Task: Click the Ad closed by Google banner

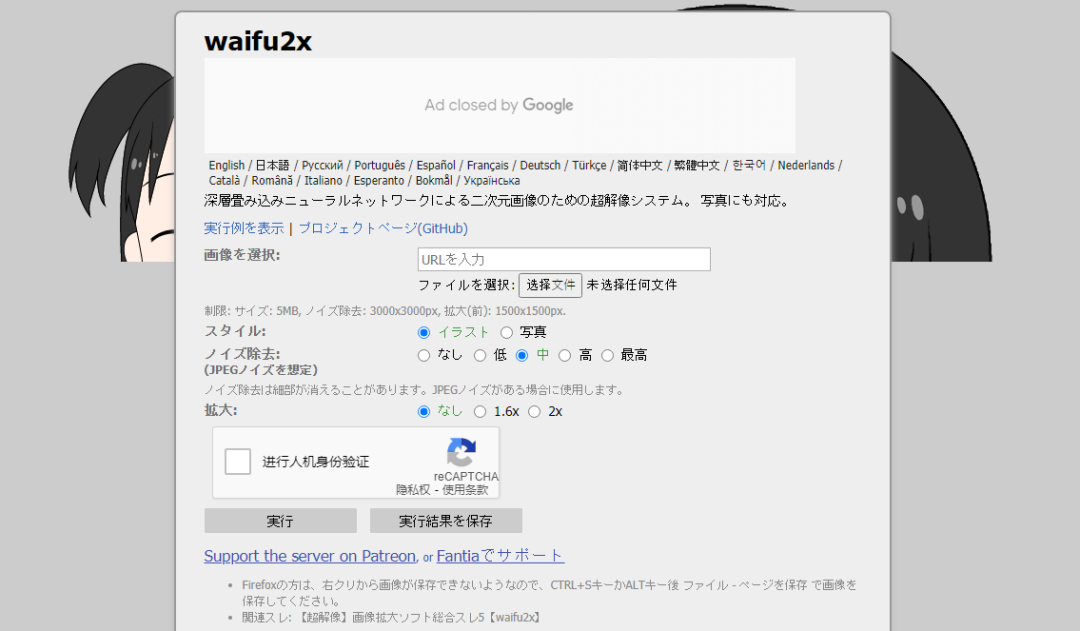Action: 499,105
